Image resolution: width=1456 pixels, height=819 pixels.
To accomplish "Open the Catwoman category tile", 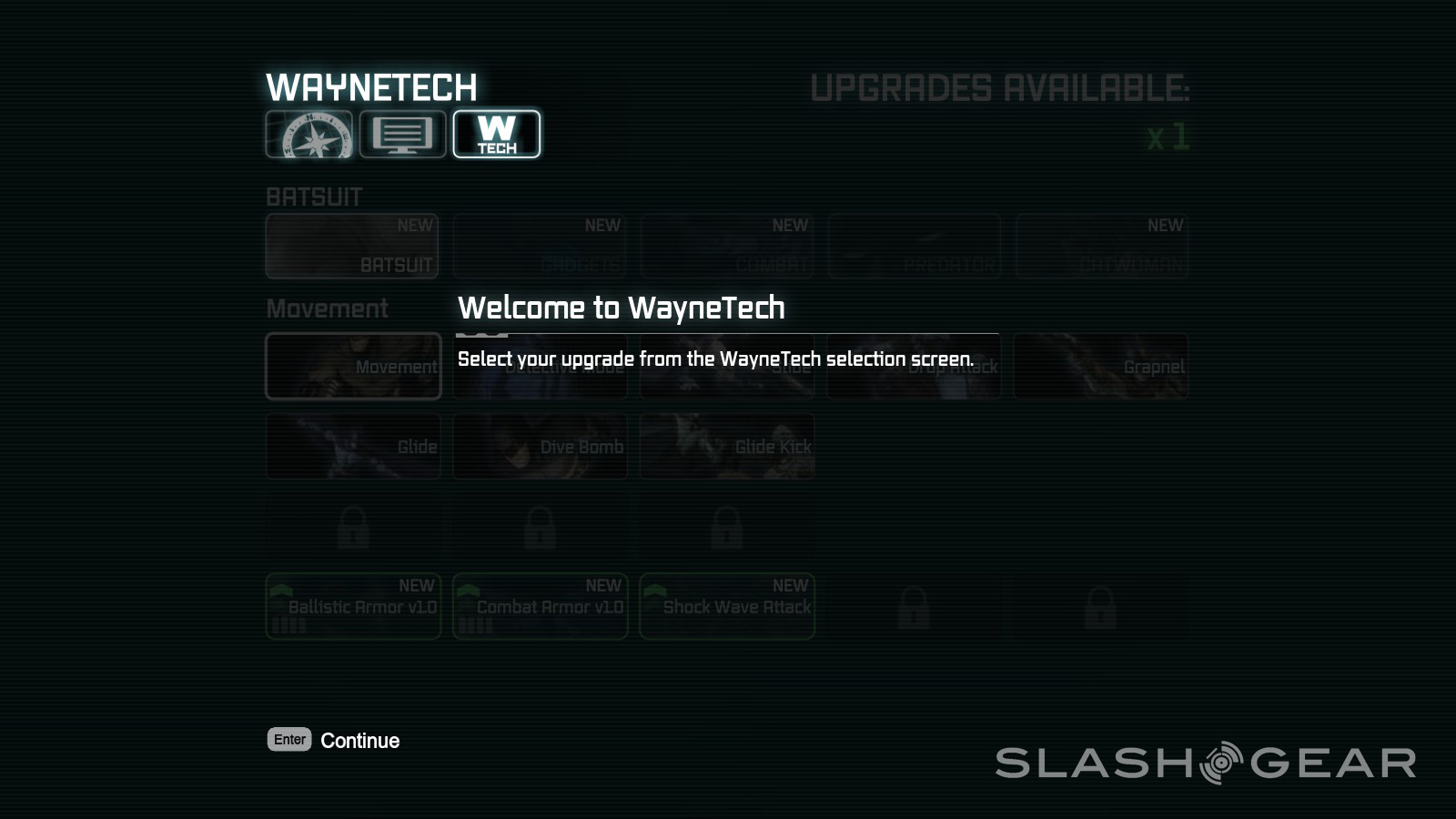I will 1102,246.
